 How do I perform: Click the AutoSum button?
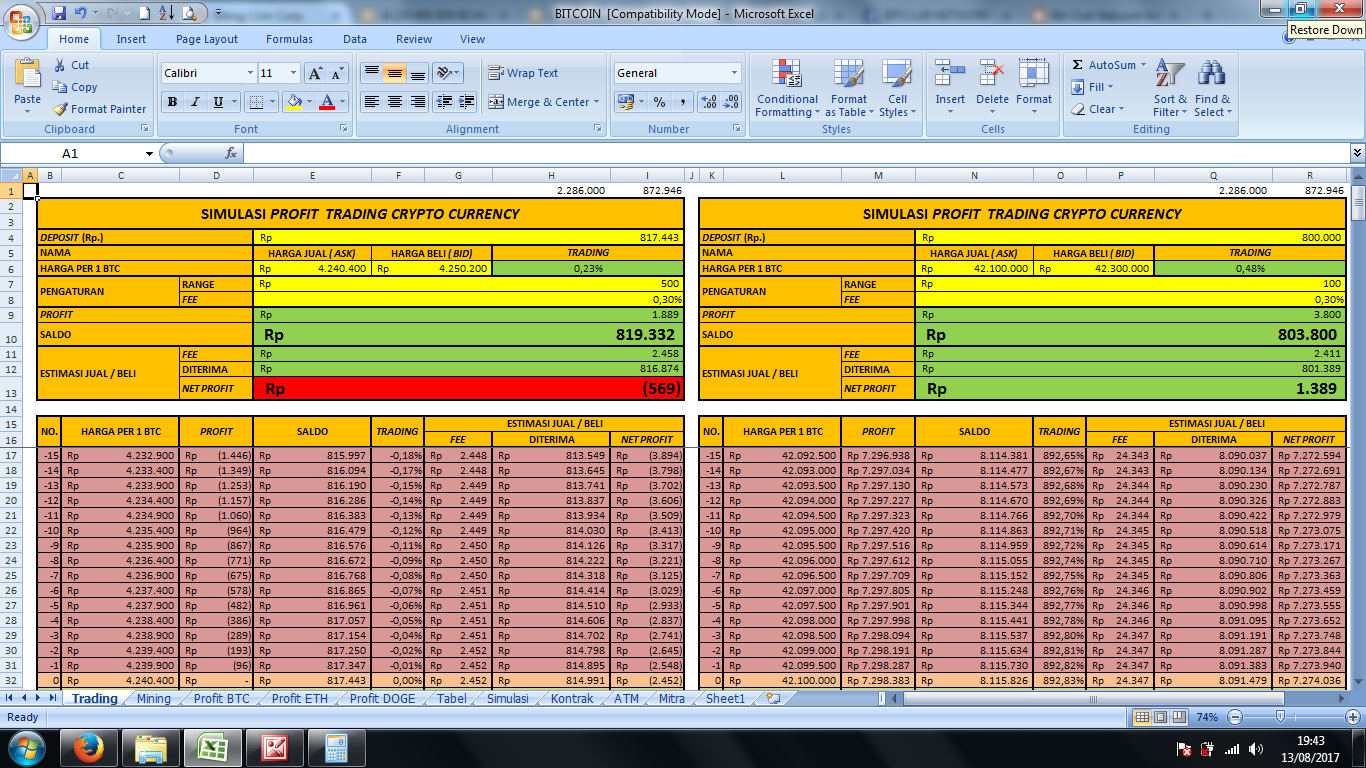[1104, 65]
